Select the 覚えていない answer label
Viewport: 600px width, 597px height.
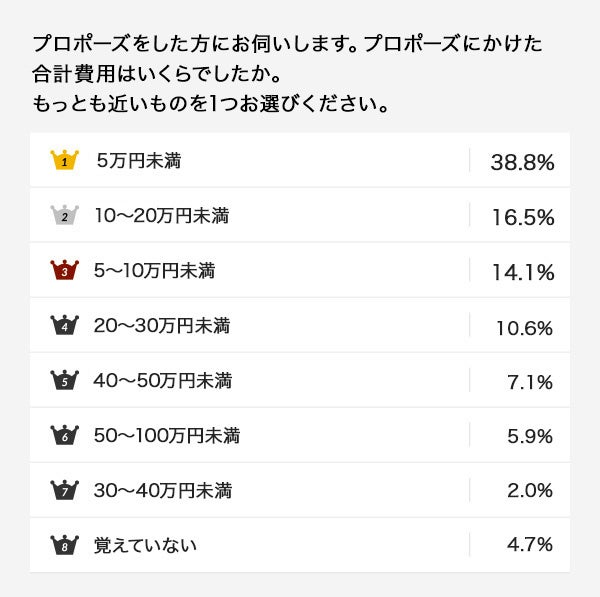(146, 545)
